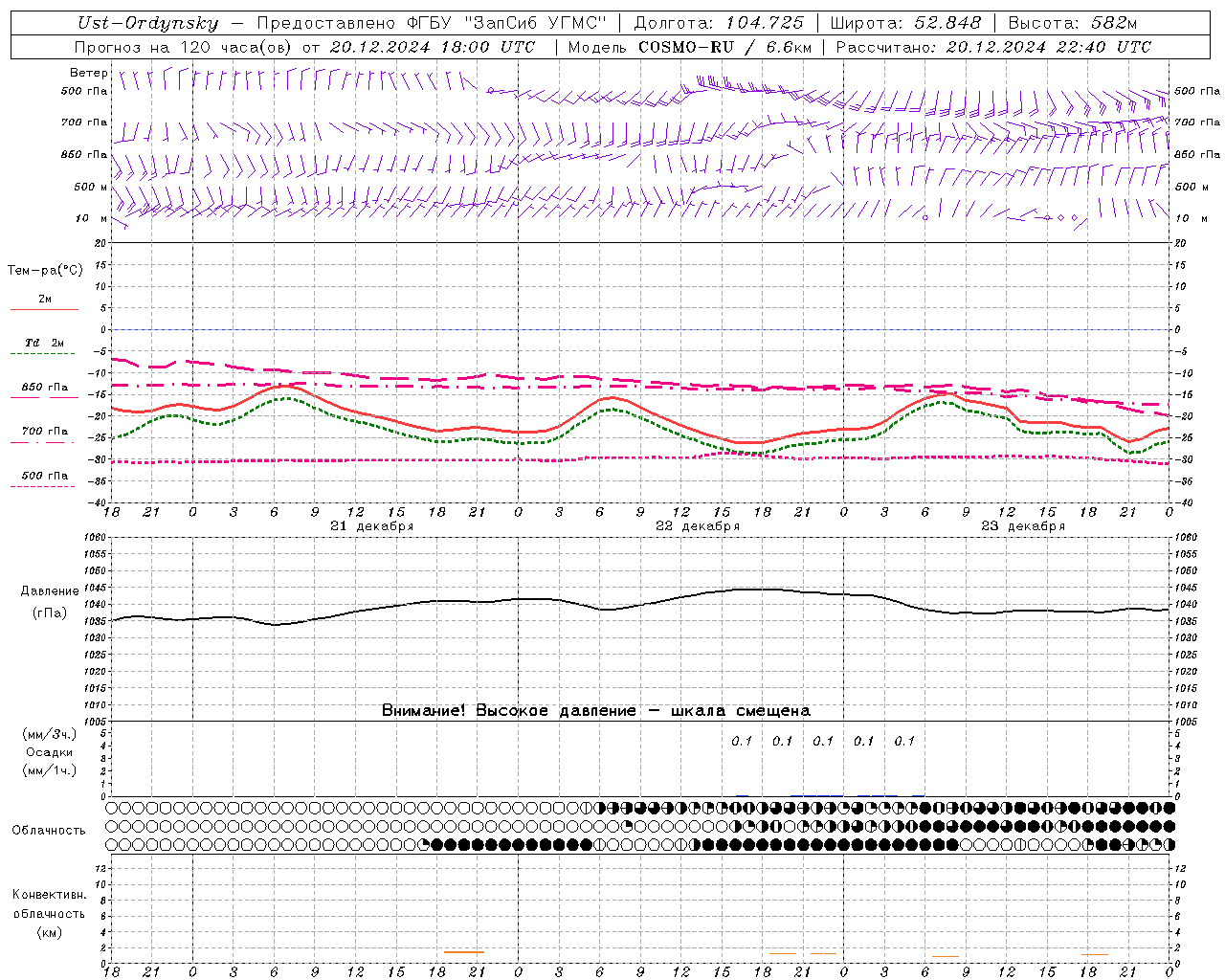The image size is (1225, 980).
Task: Click the Давление pressure panel label
Action: [50, 591]
